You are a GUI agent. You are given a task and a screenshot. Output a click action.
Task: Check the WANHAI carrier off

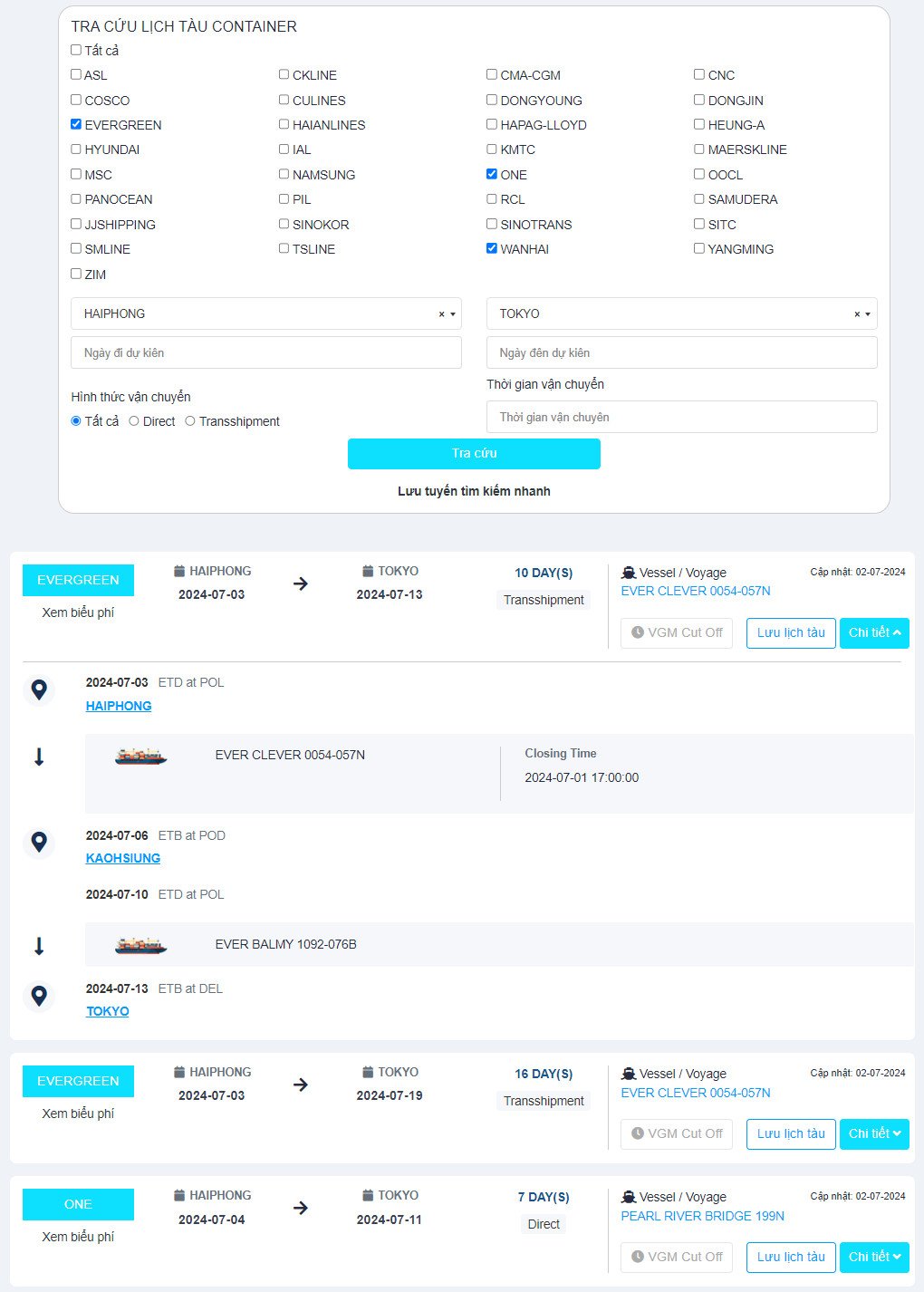491,248
